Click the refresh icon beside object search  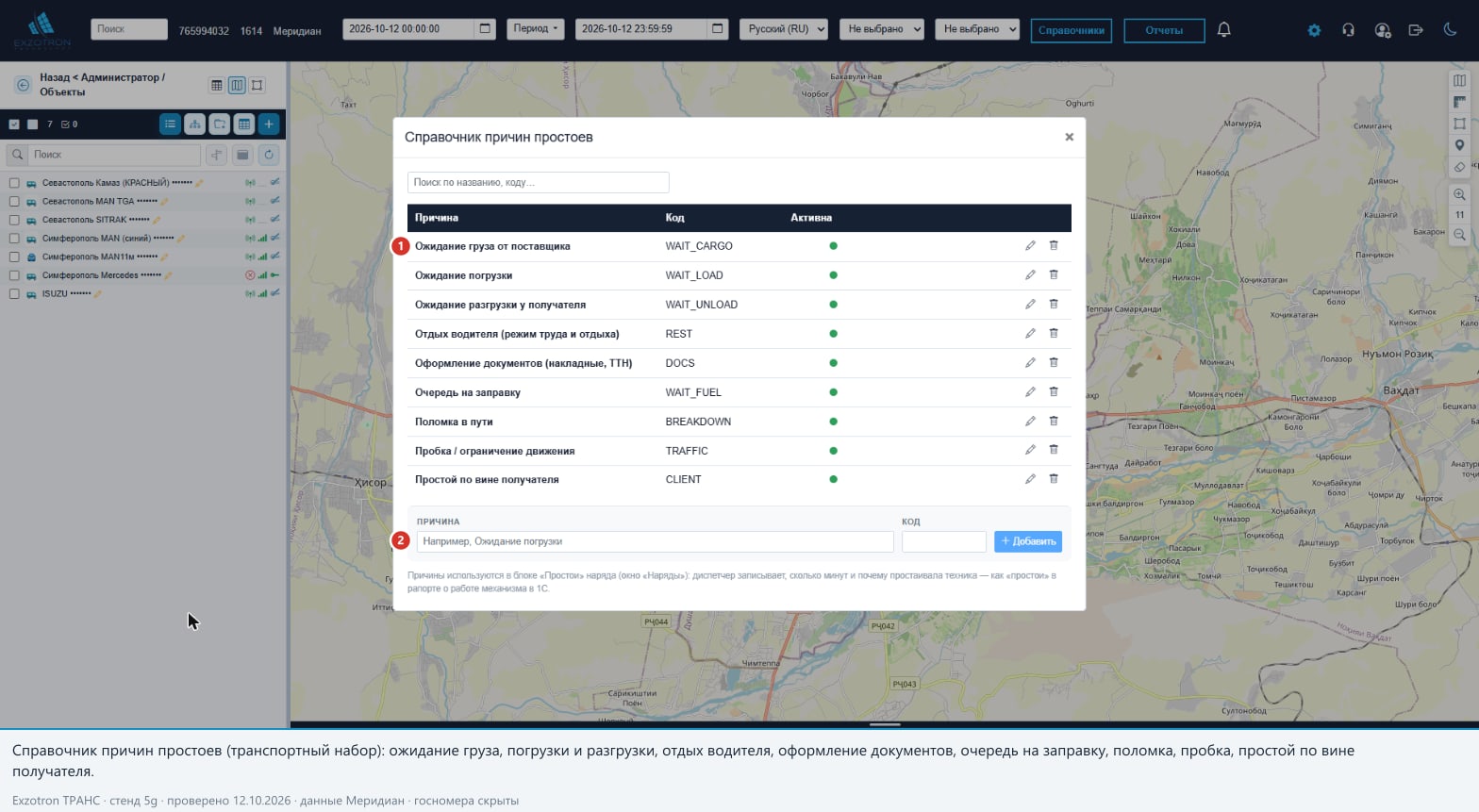(269, 155)
